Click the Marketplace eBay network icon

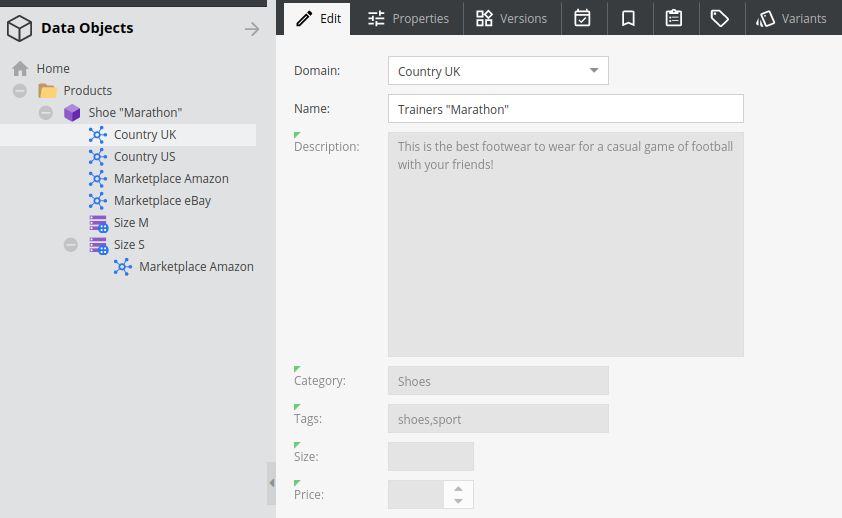(97, 201)
